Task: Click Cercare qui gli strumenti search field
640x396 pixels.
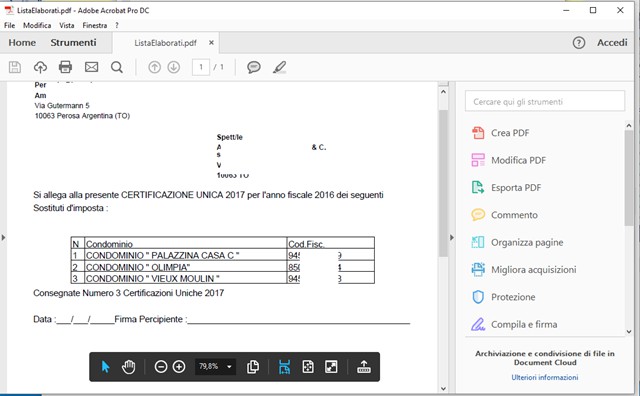Action: tap(545, 101)
